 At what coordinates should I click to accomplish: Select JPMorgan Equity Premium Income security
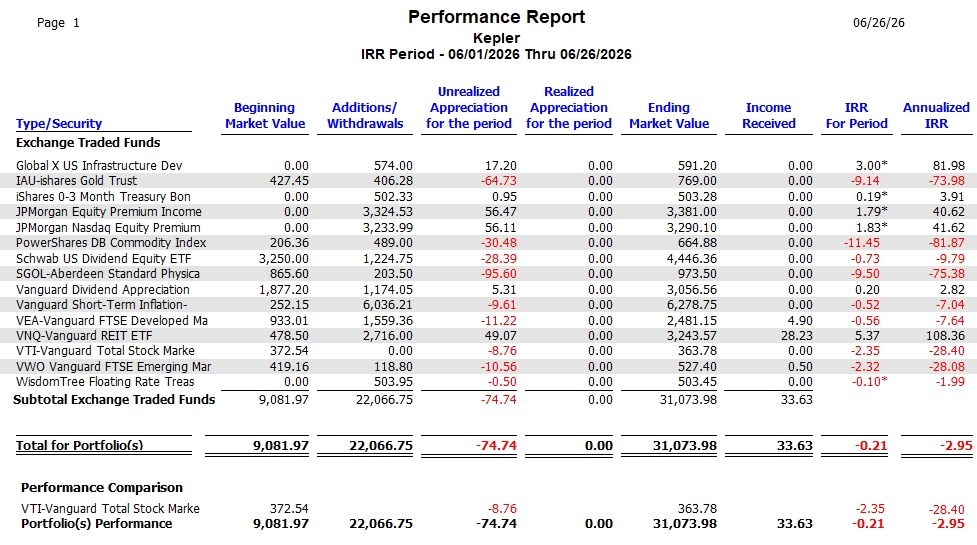tap(108, 212)
